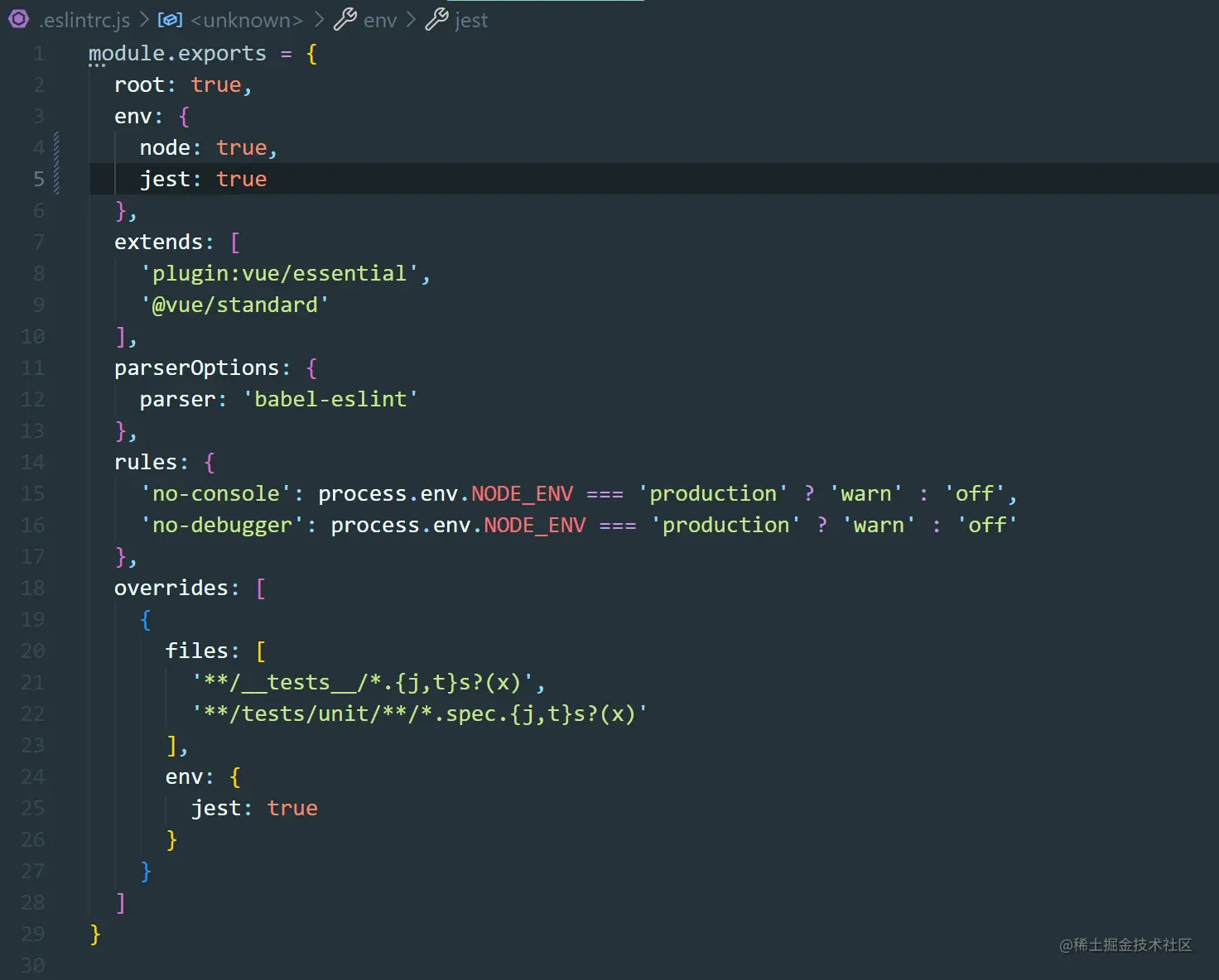The height and width of the screenshot is (980, 1219).
Task: Select the jest breadcrumb segment
Action: pyautogui.click(x=471, y=21)
